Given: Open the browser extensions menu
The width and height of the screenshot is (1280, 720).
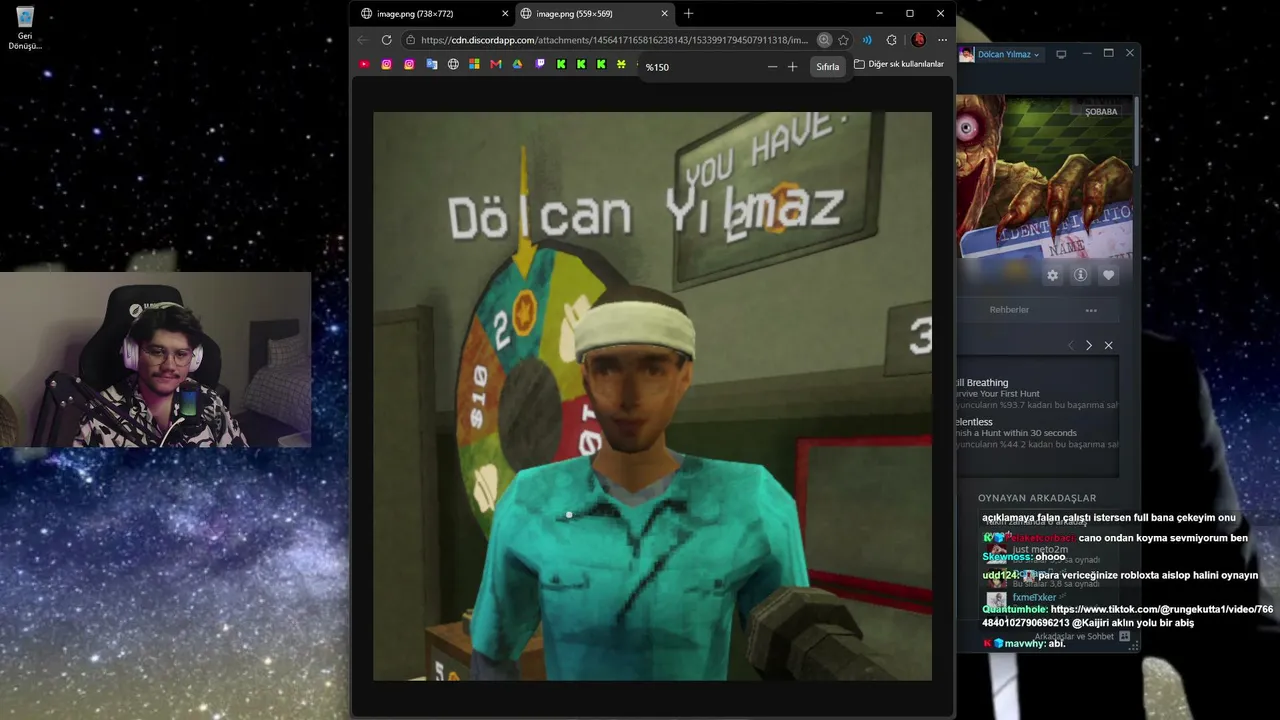Looking at the screenshot, I should tap(892, 40).
